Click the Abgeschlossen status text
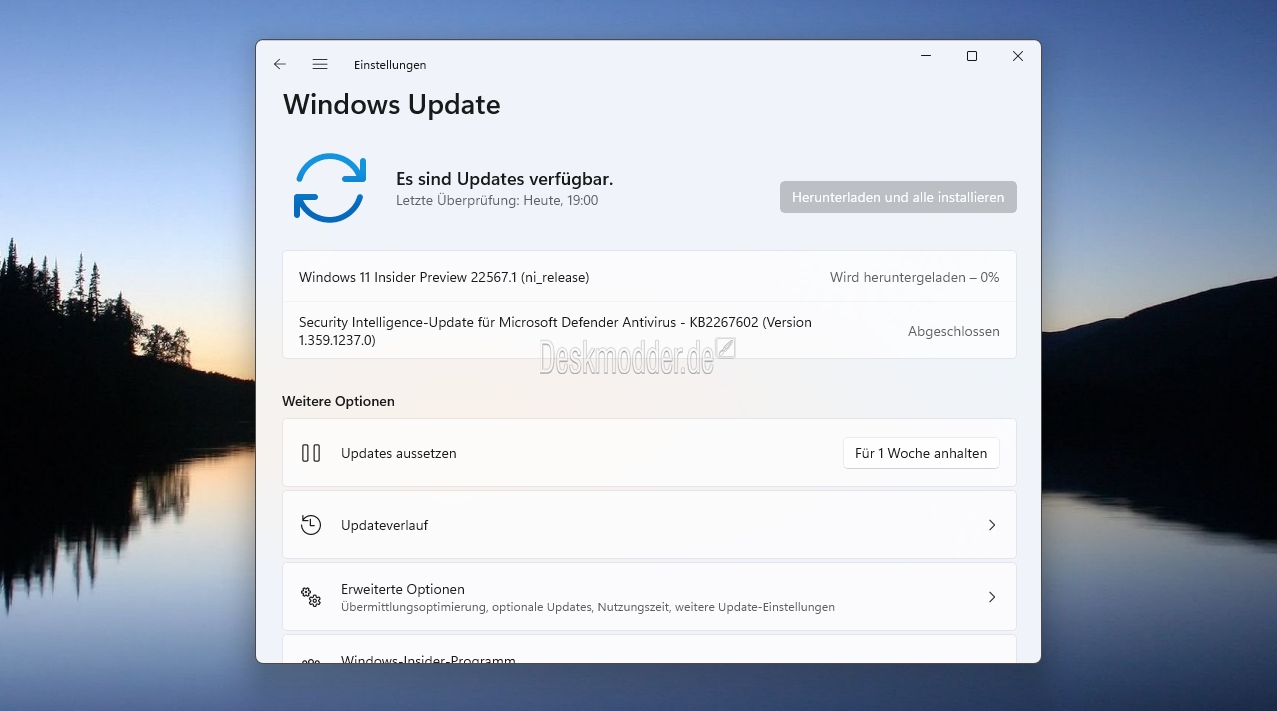The image size is (1277, 711). (x=953, y=331)
